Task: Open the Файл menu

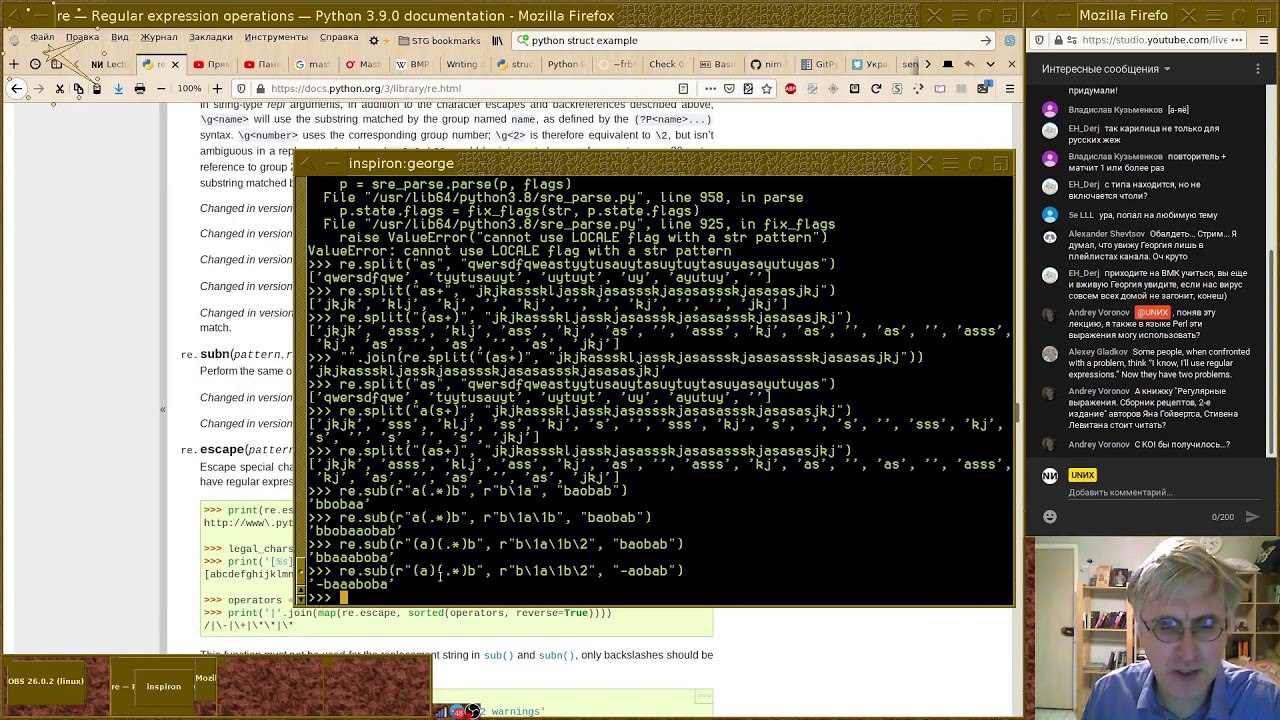Action: click(x=42, y=37)
